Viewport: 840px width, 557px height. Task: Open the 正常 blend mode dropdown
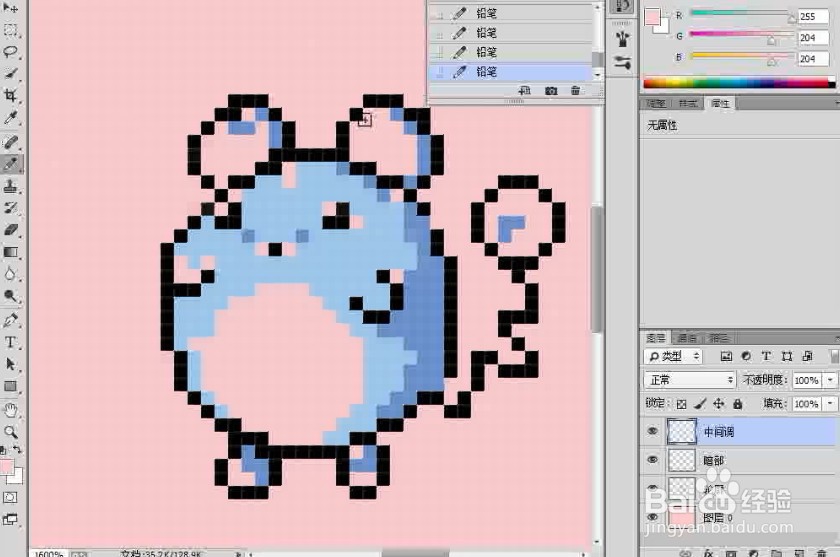coord(690,380)
